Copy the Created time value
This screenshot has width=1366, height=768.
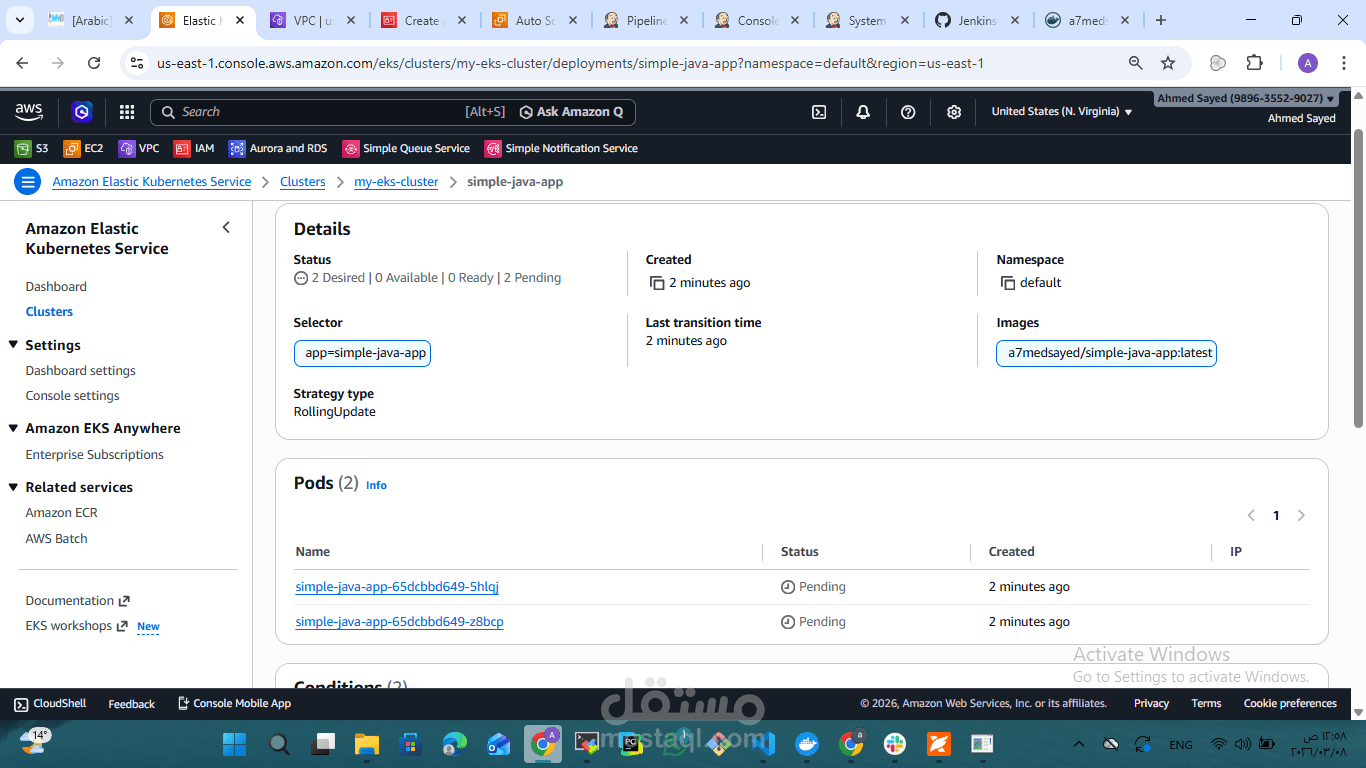click(x=657, y=283)
